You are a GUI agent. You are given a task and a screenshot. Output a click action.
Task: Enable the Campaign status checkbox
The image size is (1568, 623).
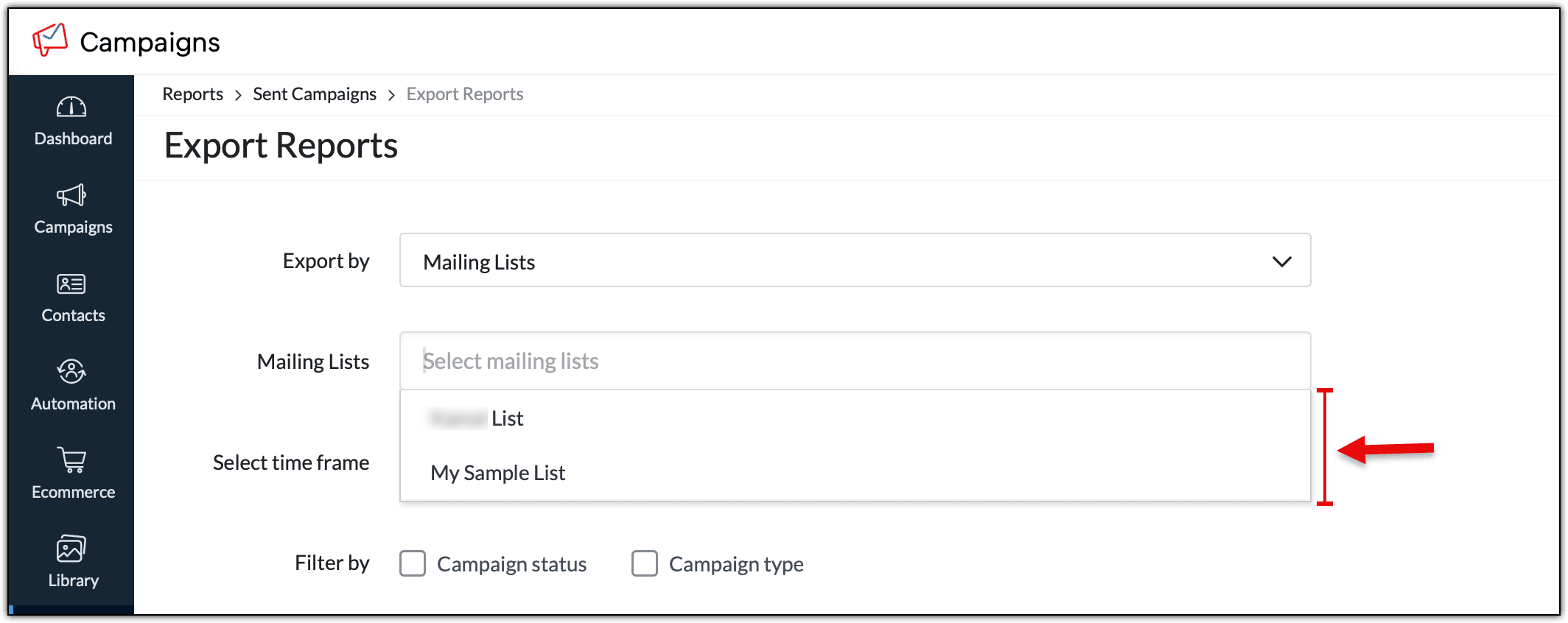(413, 563)
